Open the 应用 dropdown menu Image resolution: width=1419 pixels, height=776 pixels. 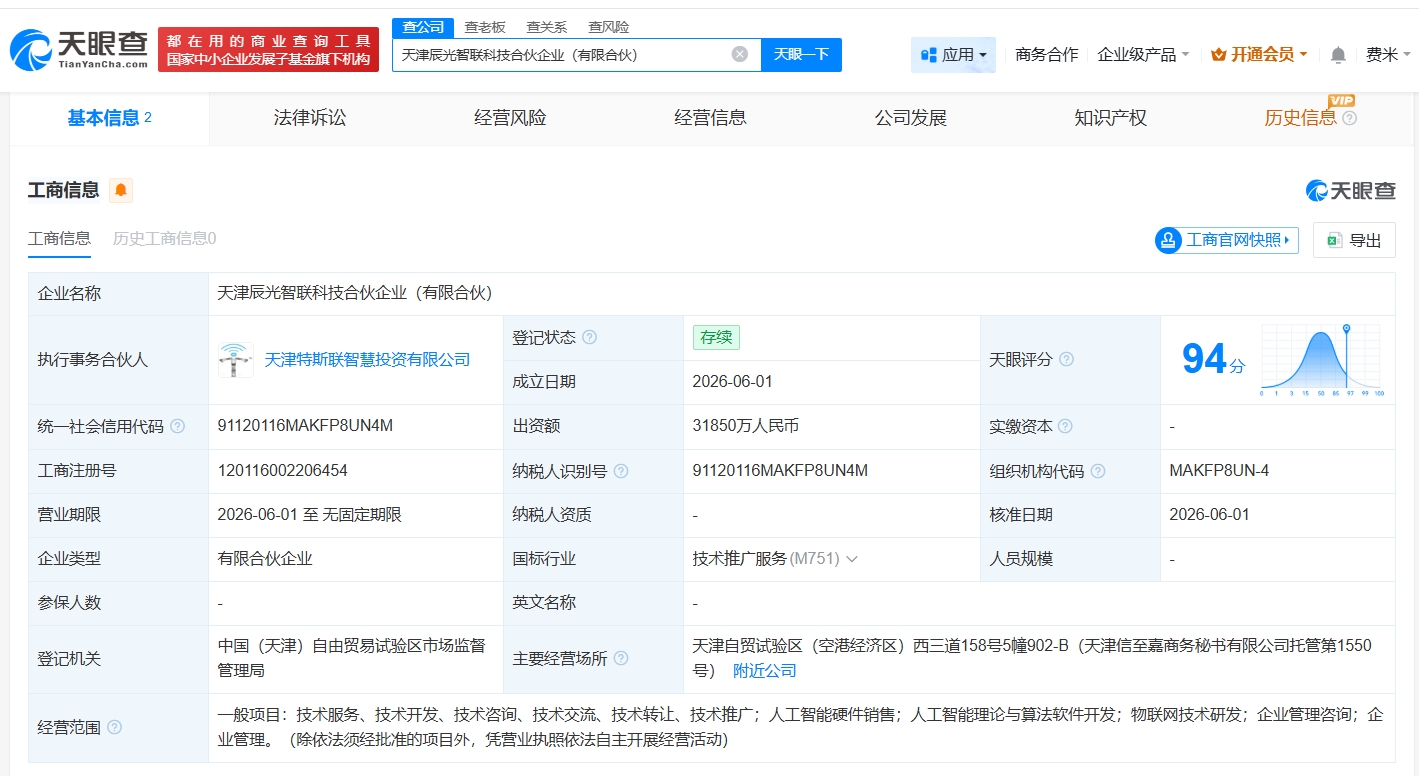coord(953,55)
